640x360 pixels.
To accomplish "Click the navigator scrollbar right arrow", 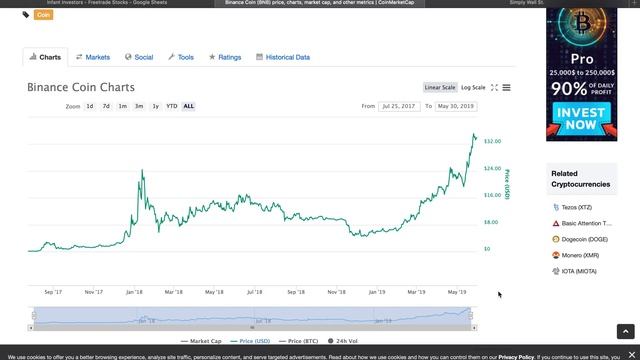I will coord(474,328).
